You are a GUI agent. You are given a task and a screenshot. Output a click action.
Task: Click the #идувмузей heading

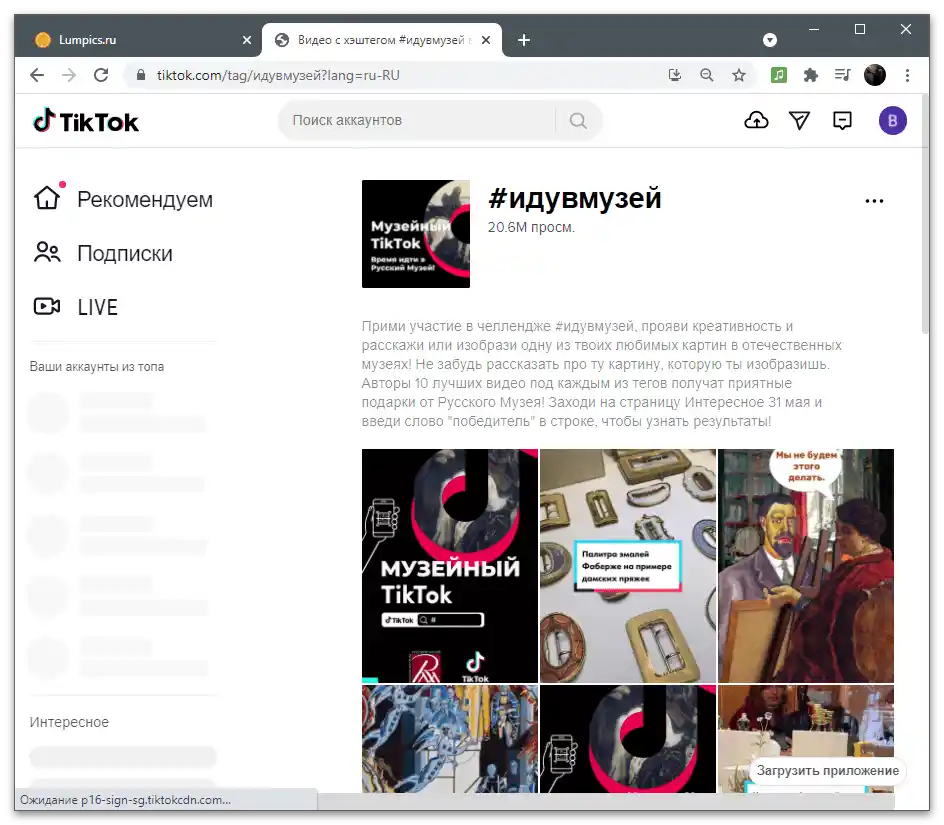click(x=574, y=198)
